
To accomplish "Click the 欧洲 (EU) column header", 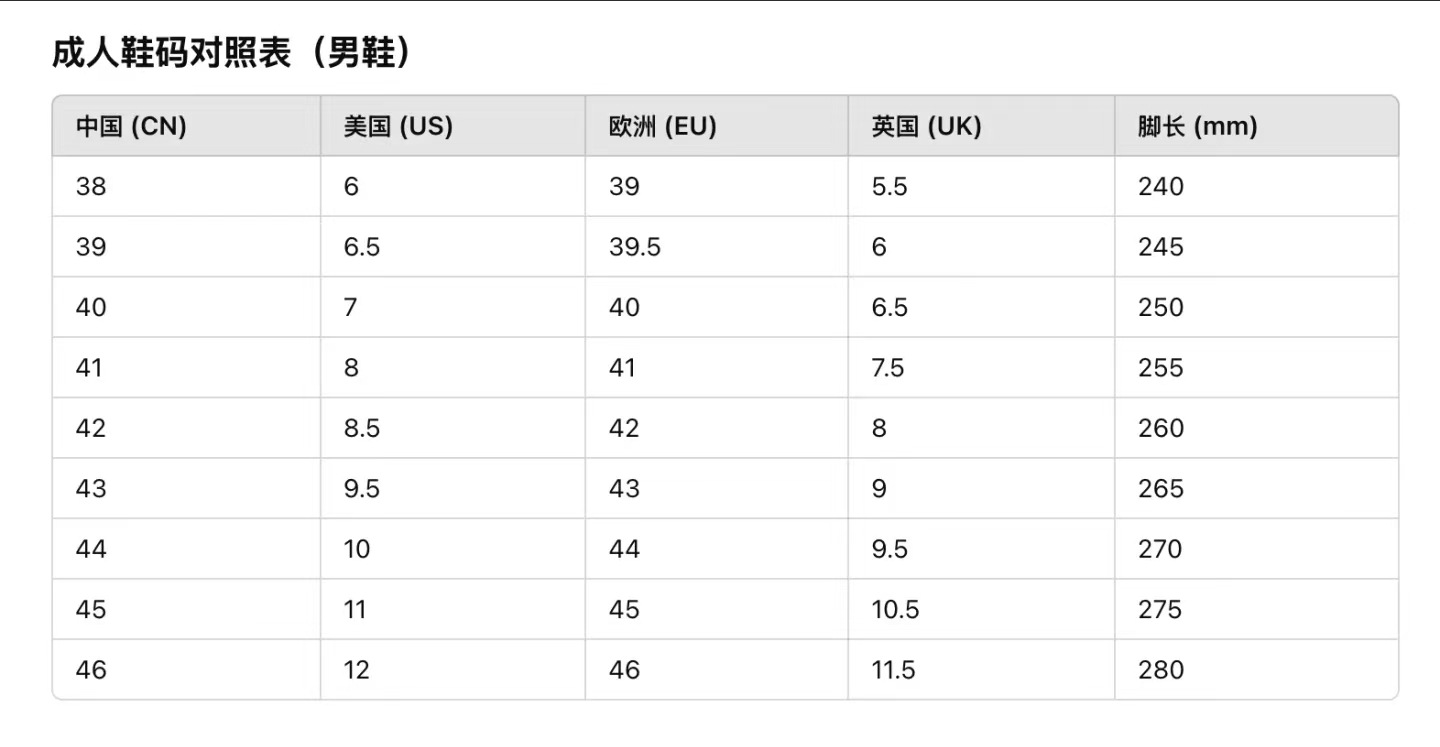I will 663,127.
